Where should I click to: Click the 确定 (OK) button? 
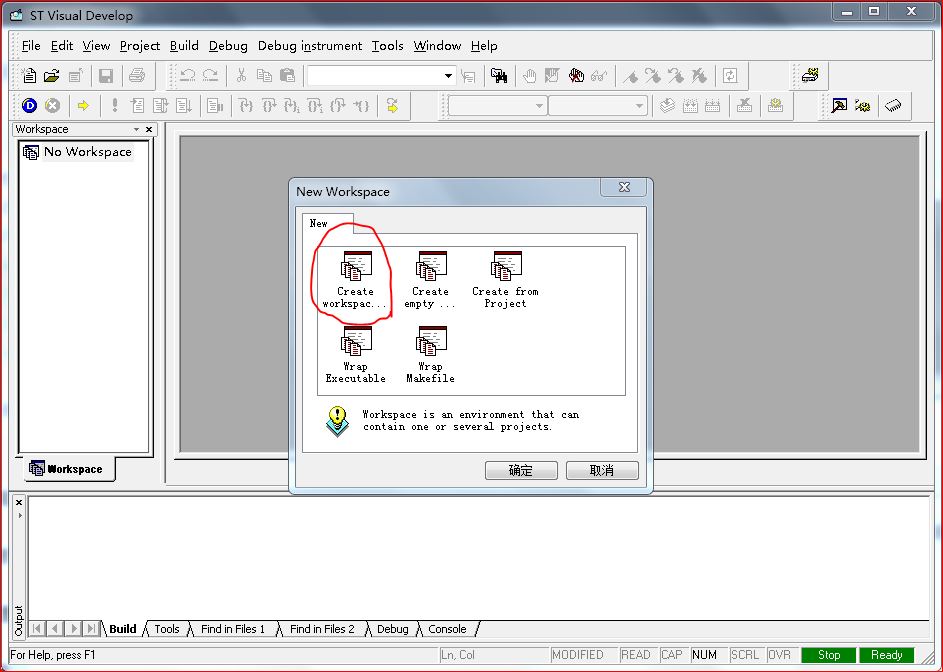pos(521,470)
